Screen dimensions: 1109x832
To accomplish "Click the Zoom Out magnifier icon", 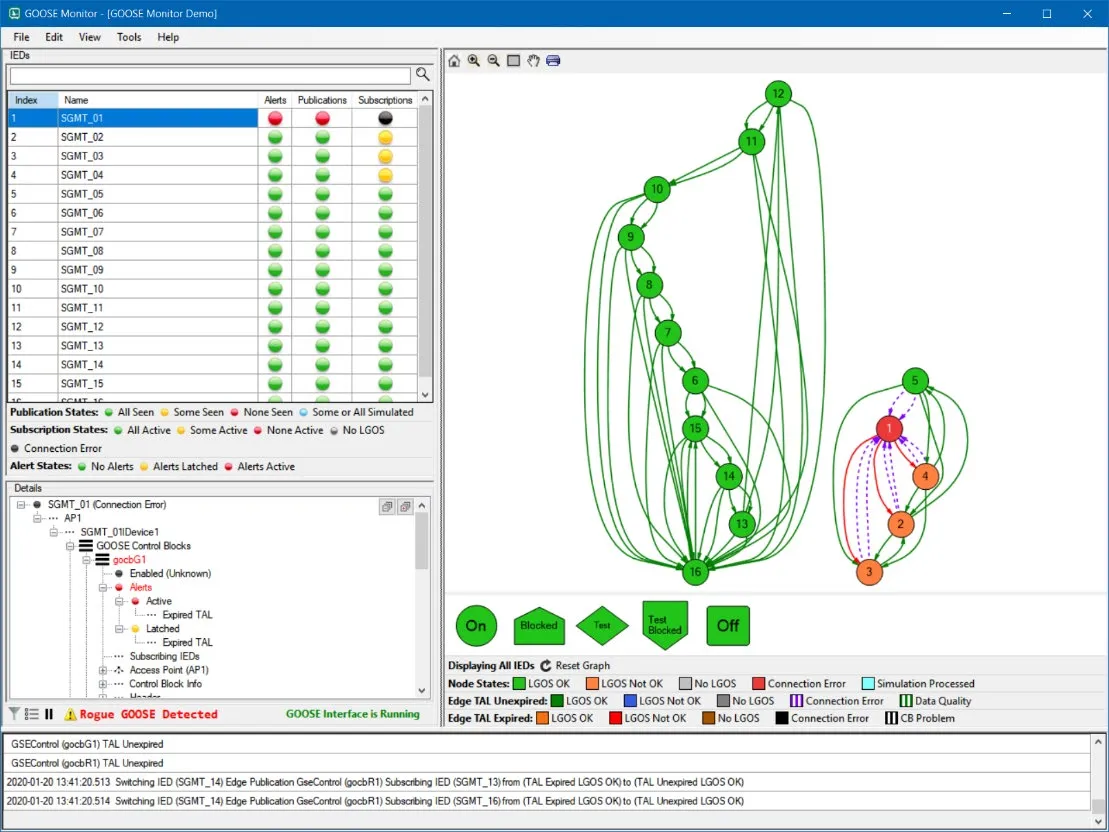I will [494, 61].
